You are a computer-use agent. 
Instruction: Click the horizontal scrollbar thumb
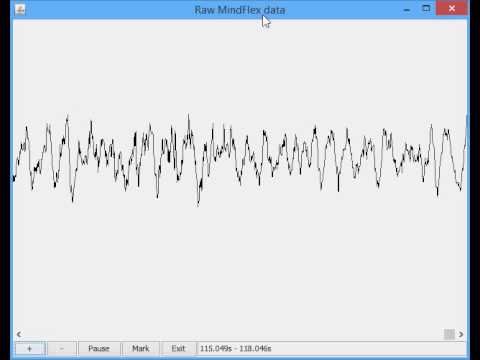[x=449, y=334]
